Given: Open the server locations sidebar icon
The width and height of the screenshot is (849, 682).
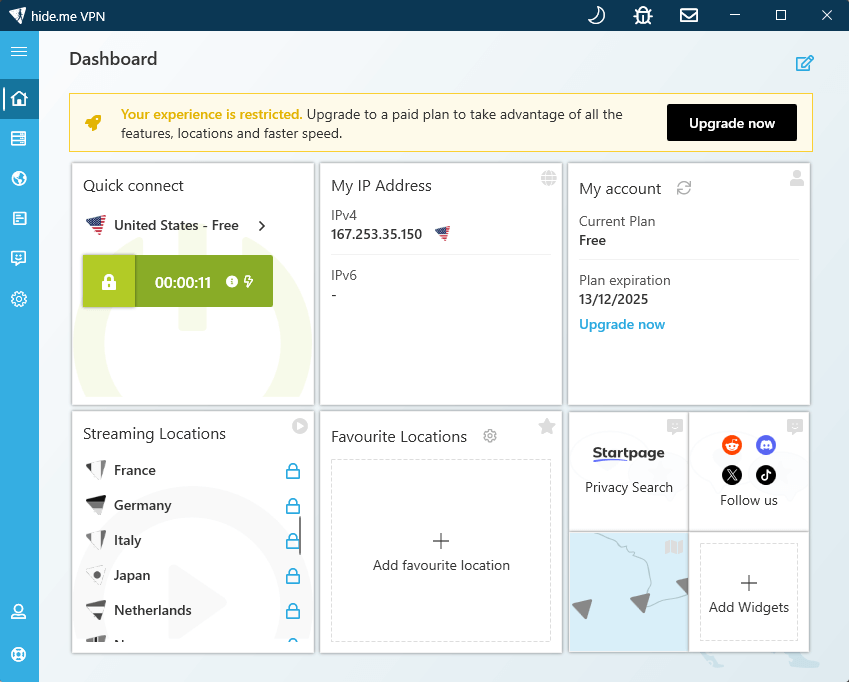Looking at the screenshot, I should tap(19, 139).
